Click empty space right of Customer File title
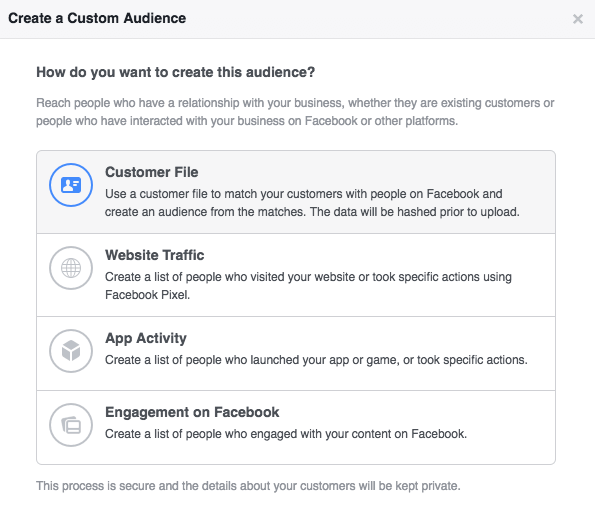Image resolution: width=595 pixels, height=512 pixels. pyautogui.click(x=376, y=172)
